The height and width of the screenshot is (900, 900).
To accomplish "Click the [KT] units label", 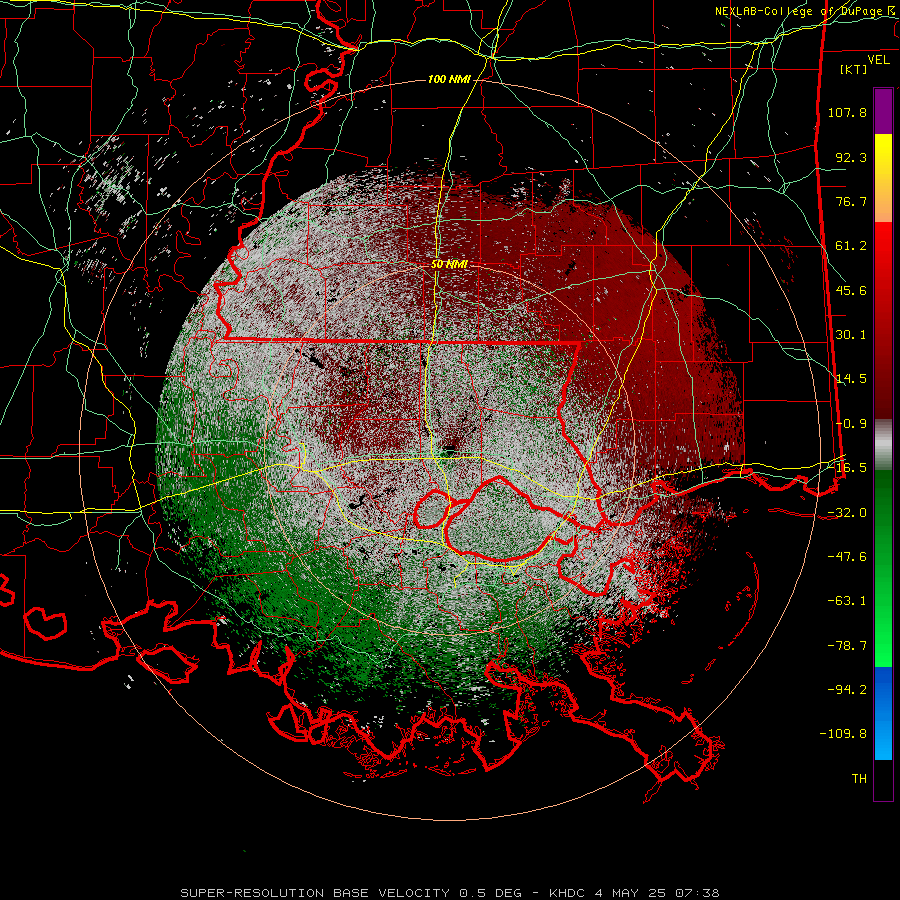I will click(x=853, y=69).
